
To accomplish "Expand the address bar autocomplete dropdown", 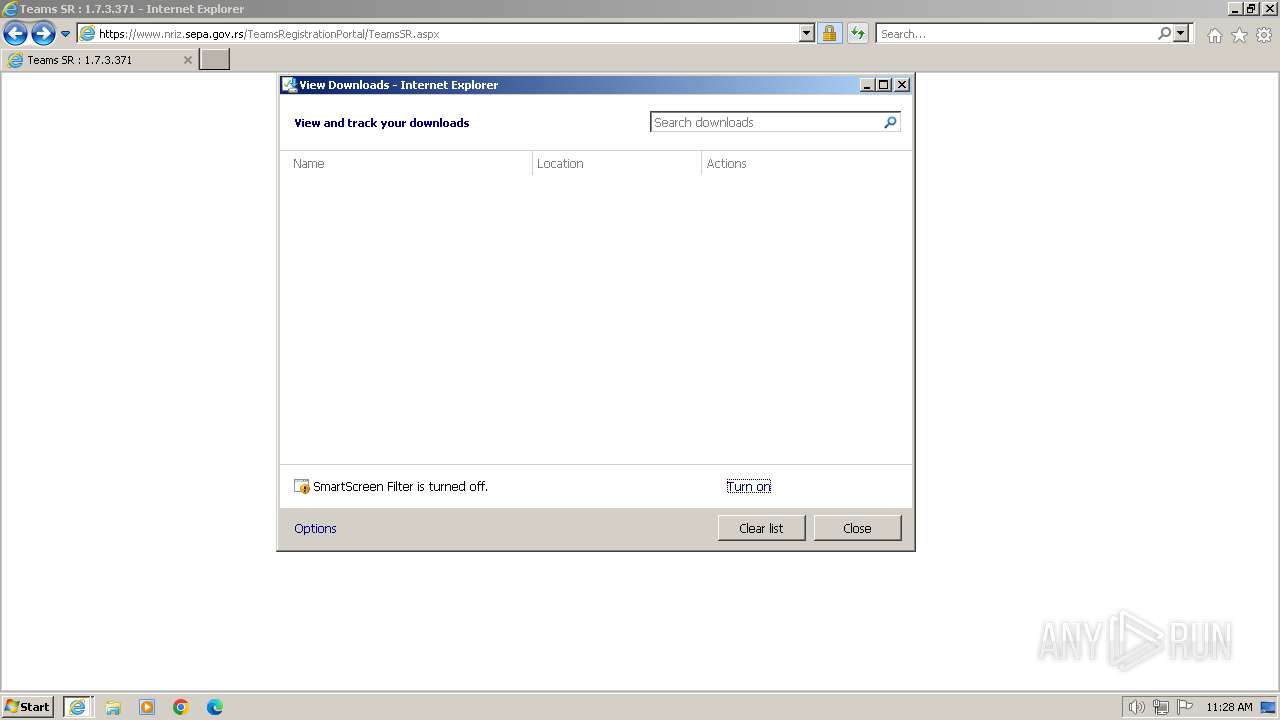I will [x=807, y=34].
